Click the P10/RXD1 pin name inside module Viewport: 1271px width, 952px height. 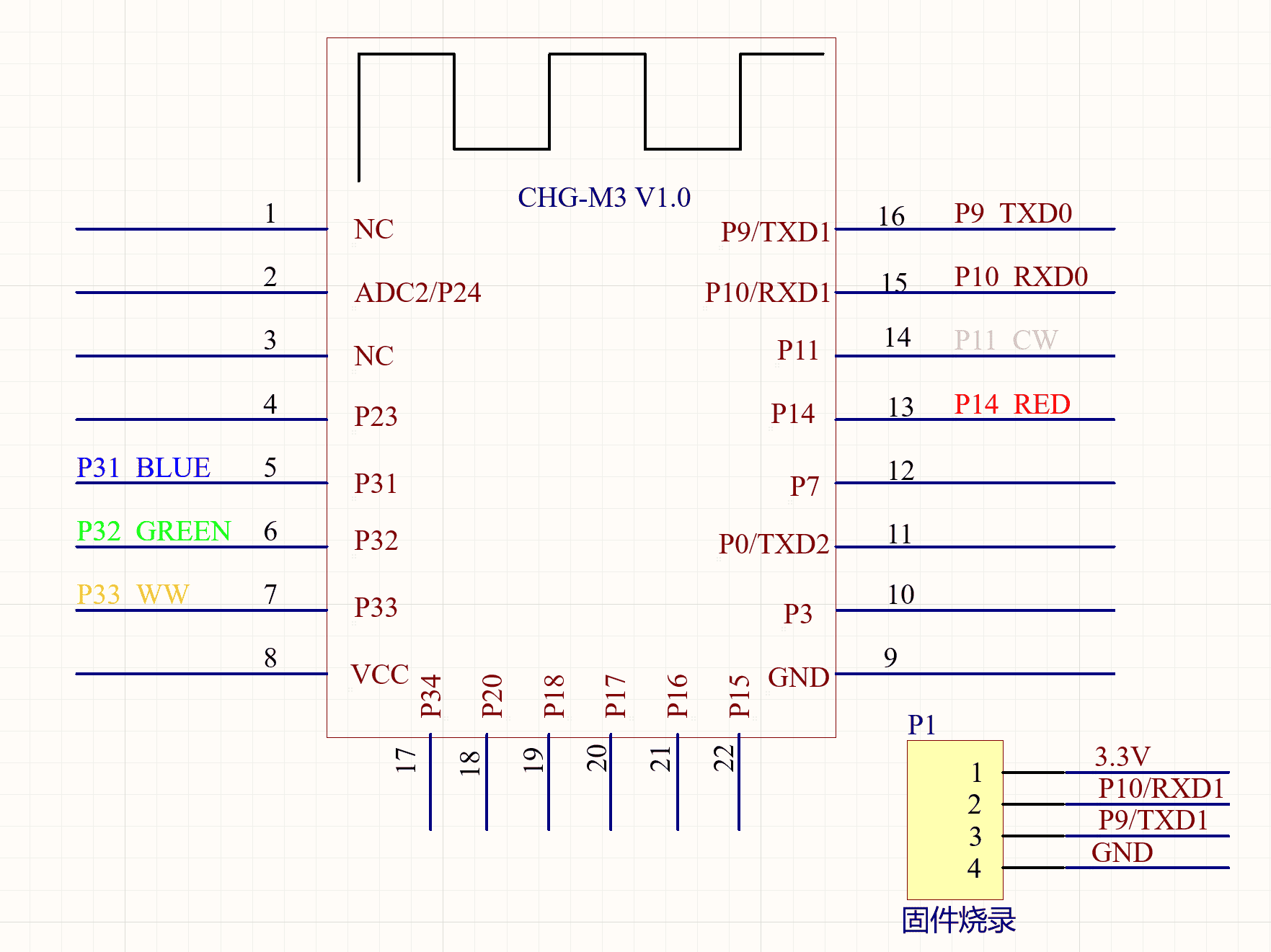click(768, 293)
